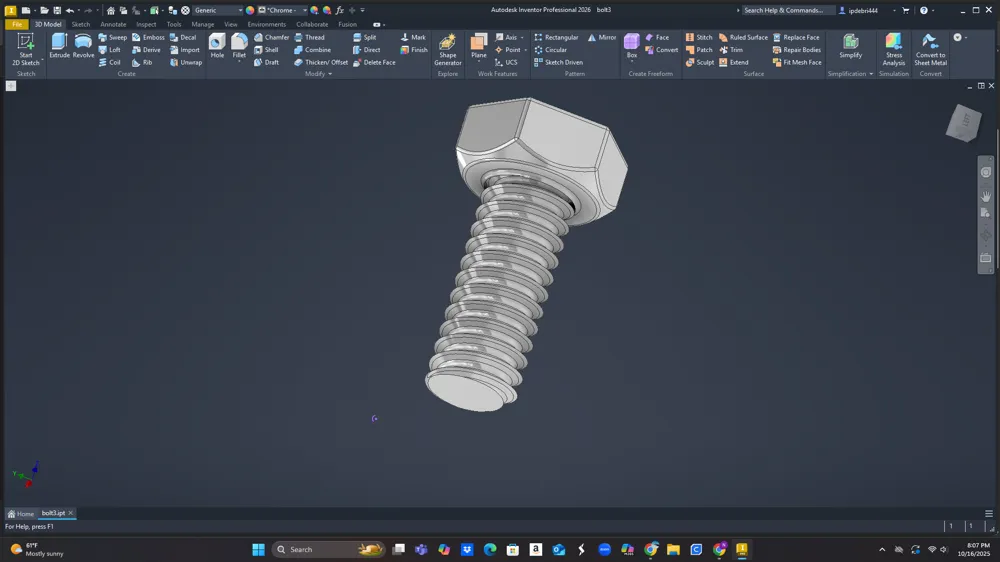Screen dimensions: 1000x562
Task: Select the Revolve tool
Action: click(83, 47)
